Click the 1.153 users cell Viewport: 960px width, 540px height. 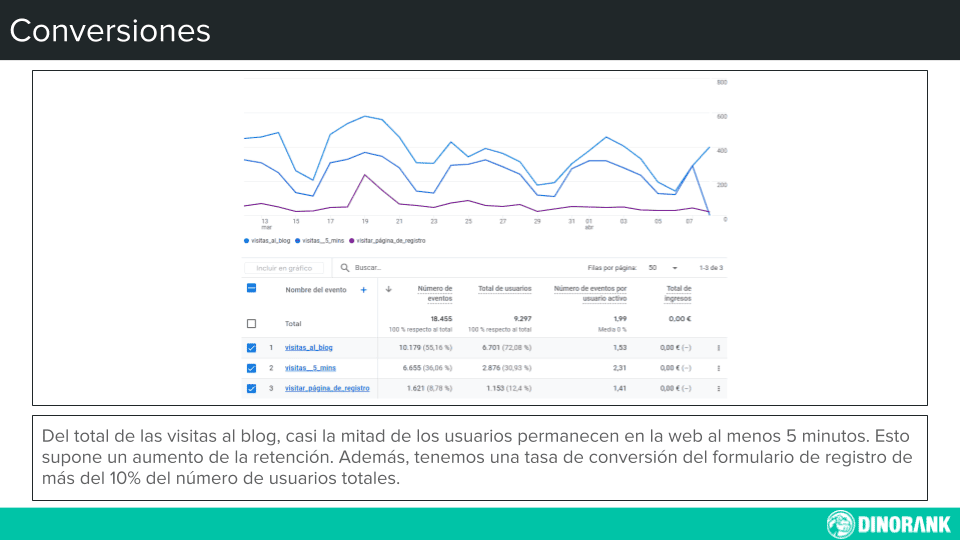pos(509,388)
